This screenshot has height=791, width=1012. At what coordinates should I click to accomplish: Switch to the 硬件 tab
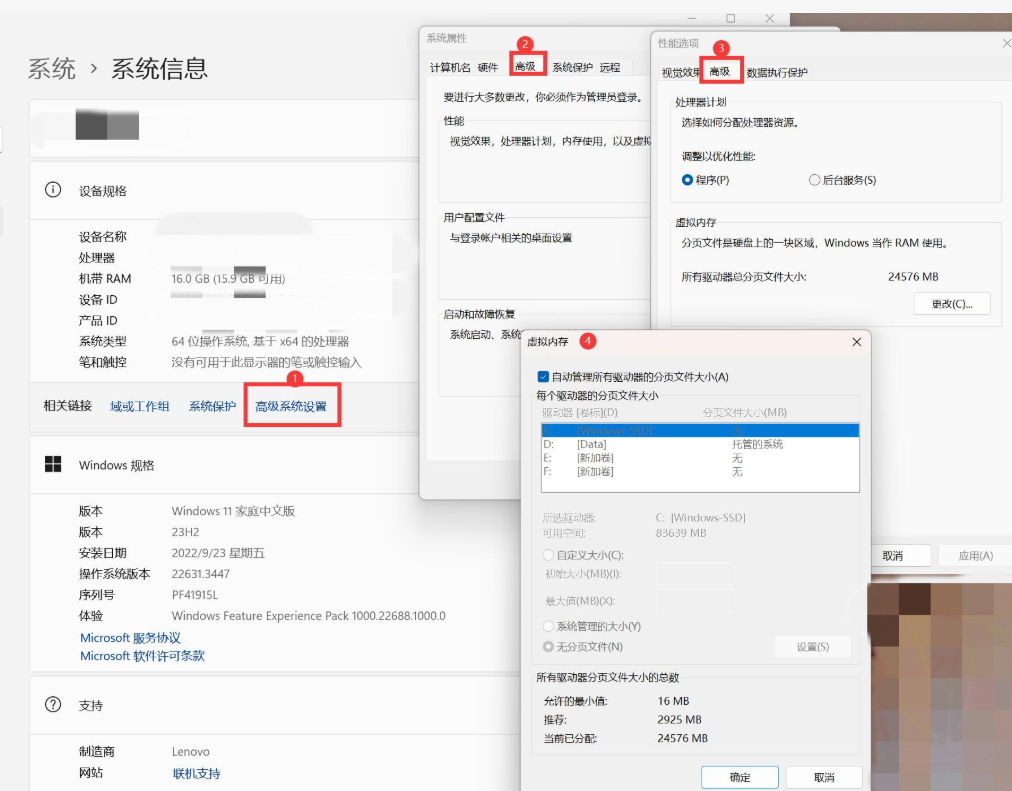click(x=488, y=67)
